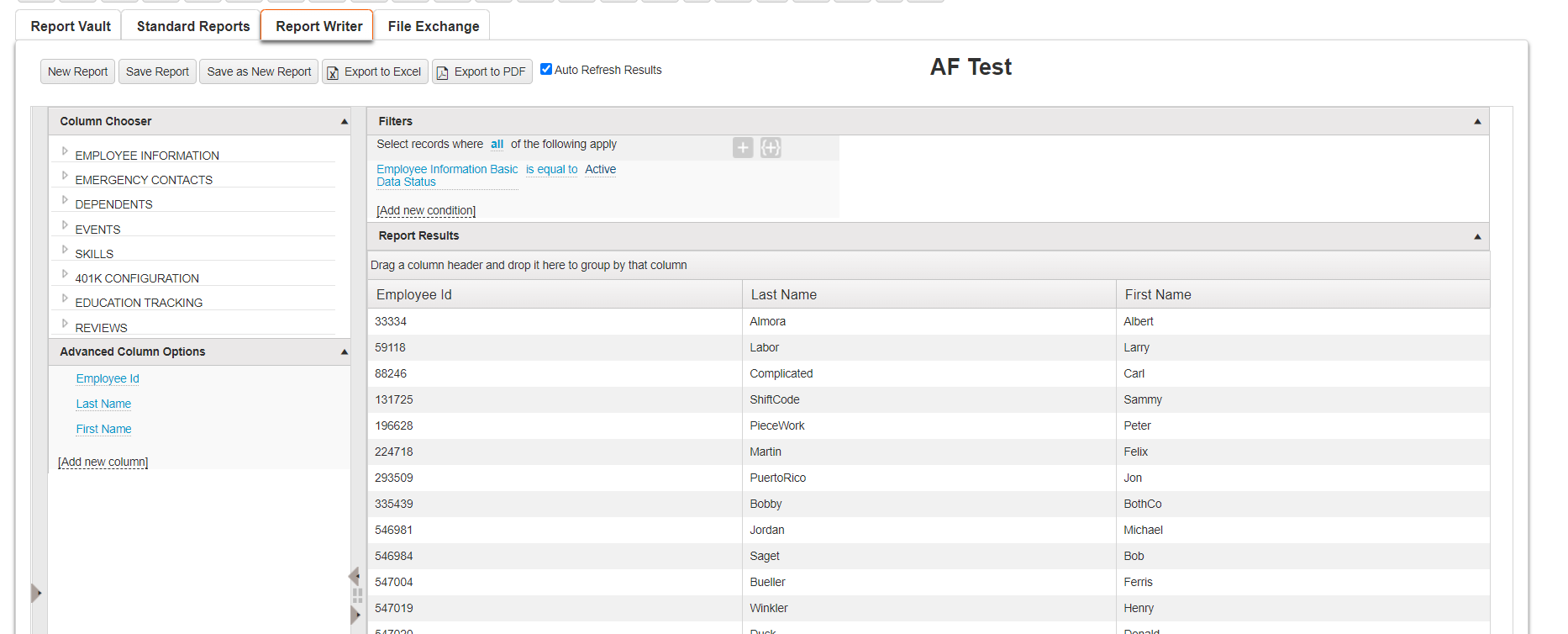1568x634 pixels.
Task: Open the First Name advanced column link
Action: (103, 429)
